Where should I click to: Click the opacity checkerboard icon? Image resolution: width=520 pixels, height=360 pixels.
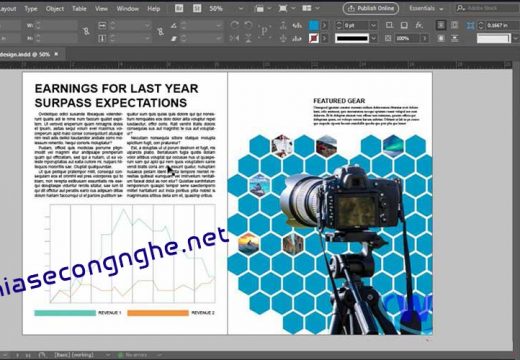pyautogui.click(x=388, y=39)
